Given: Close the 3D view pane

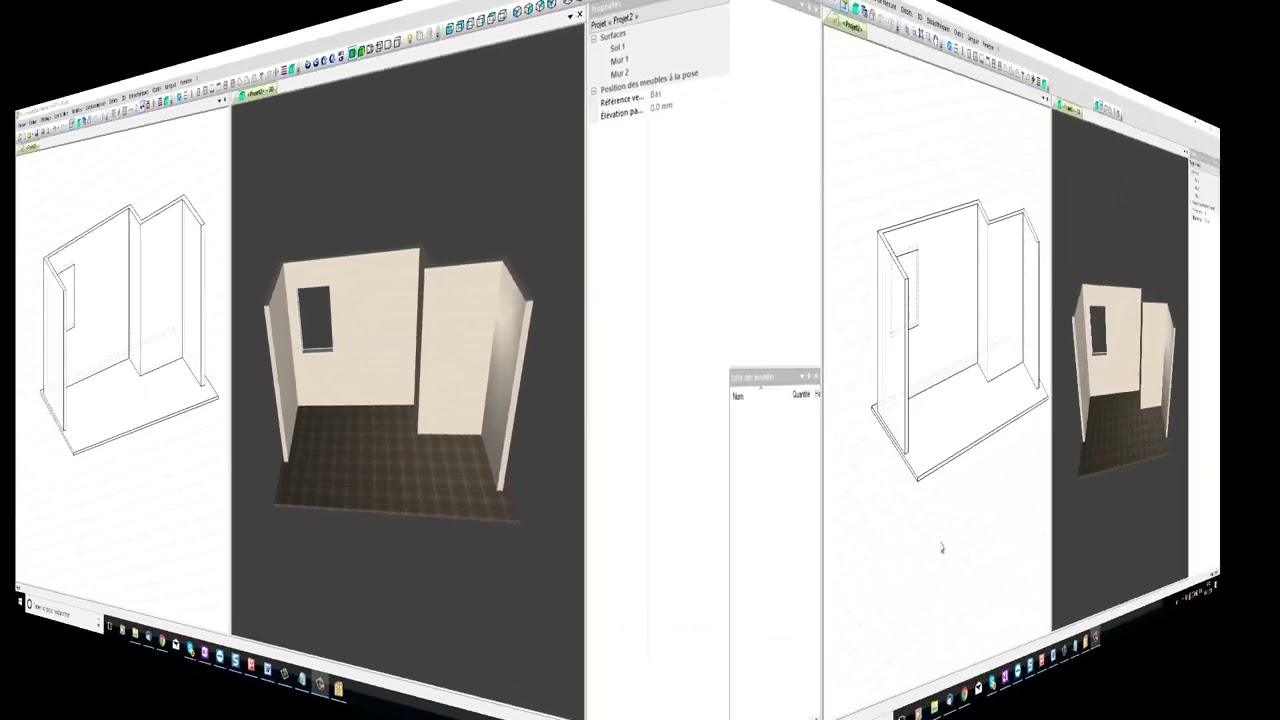Looking at the screenshot, I should (580, 14).
